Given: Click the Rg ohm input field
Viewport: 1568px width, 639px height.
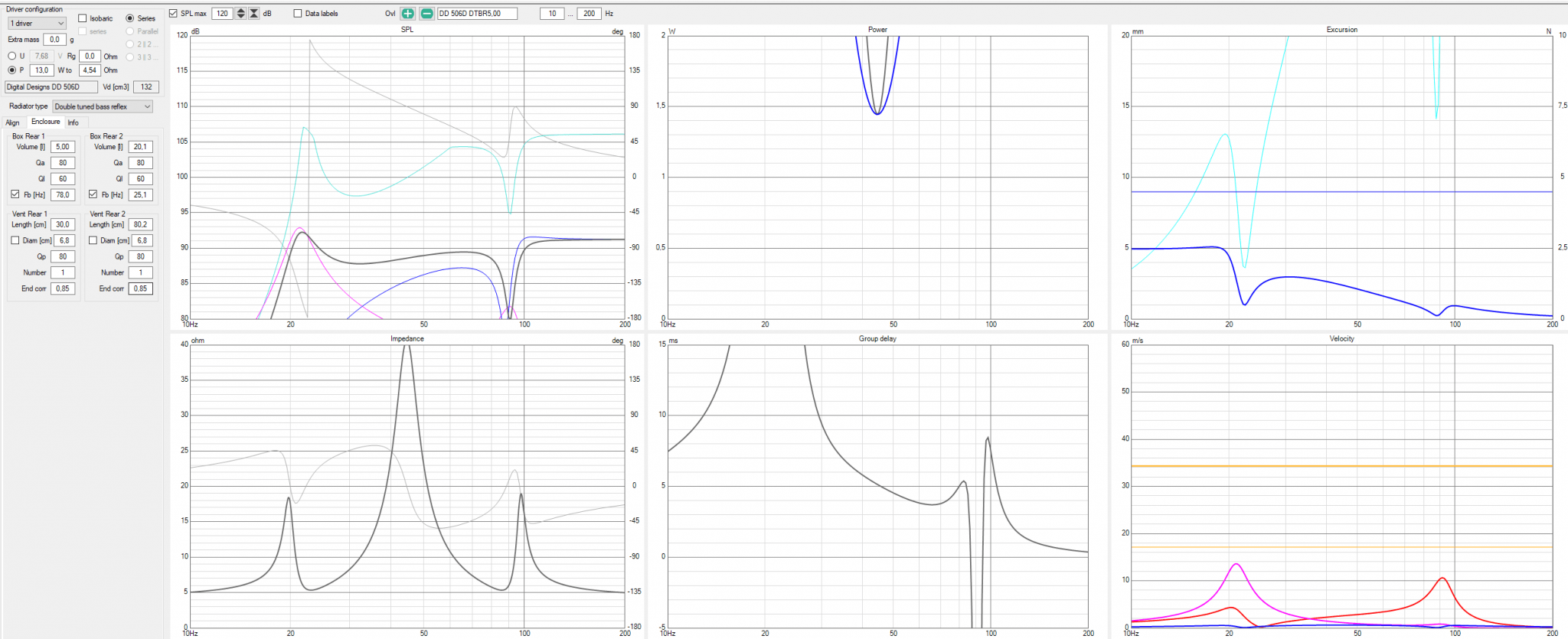Looking at the screenshot, I should (x=90, y=56).
